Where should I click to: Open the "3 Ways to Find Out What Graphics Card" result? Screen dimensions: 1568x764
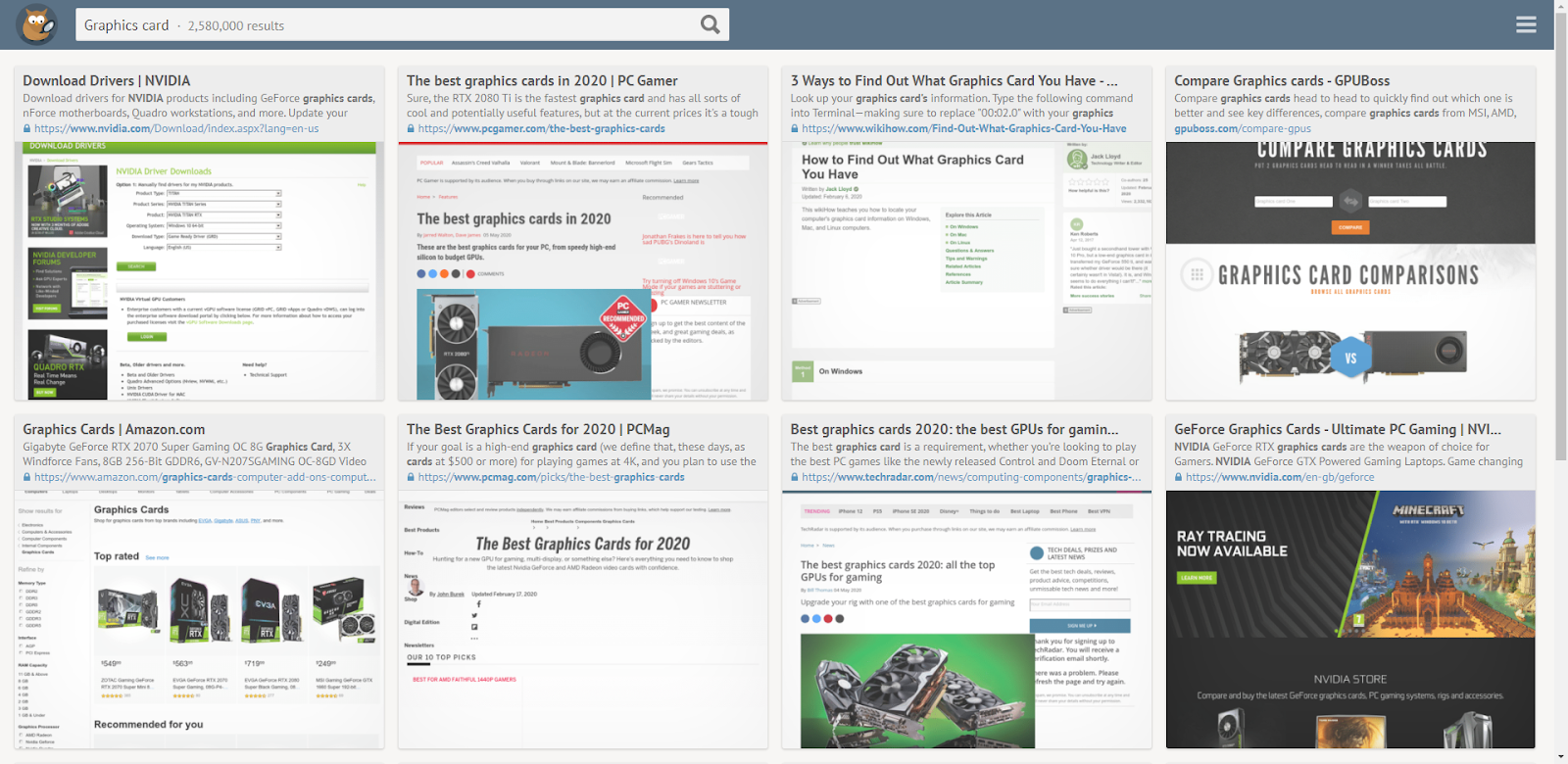click(x=955, y=80)
